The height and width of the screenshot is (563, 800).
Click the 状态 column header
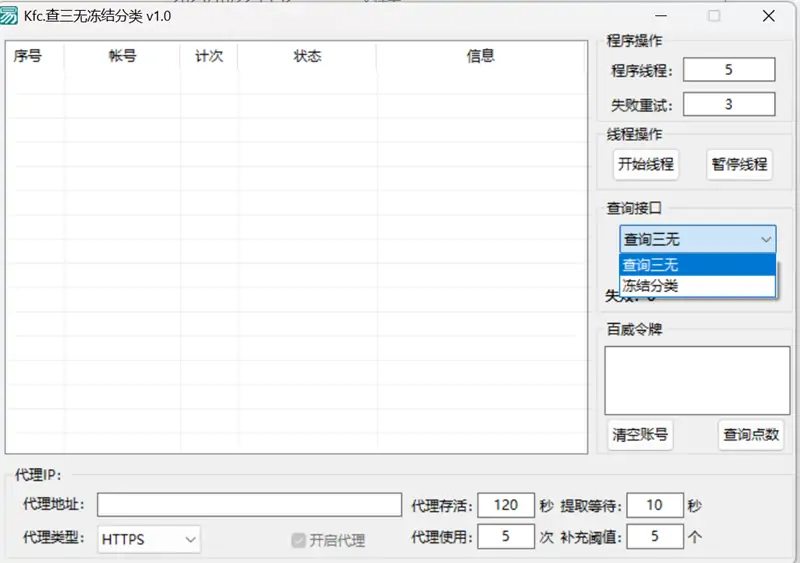[307, 57]
